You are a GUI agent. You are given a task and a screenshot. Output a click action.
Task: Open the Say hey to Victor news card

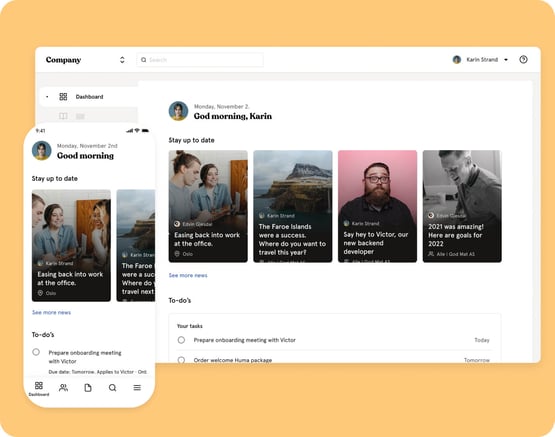coord(377,206)
